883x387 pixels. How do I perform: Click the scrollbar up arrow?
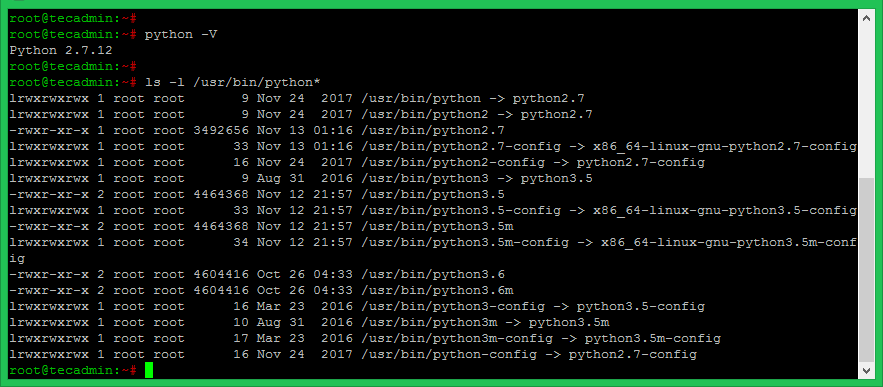[867, 17]
